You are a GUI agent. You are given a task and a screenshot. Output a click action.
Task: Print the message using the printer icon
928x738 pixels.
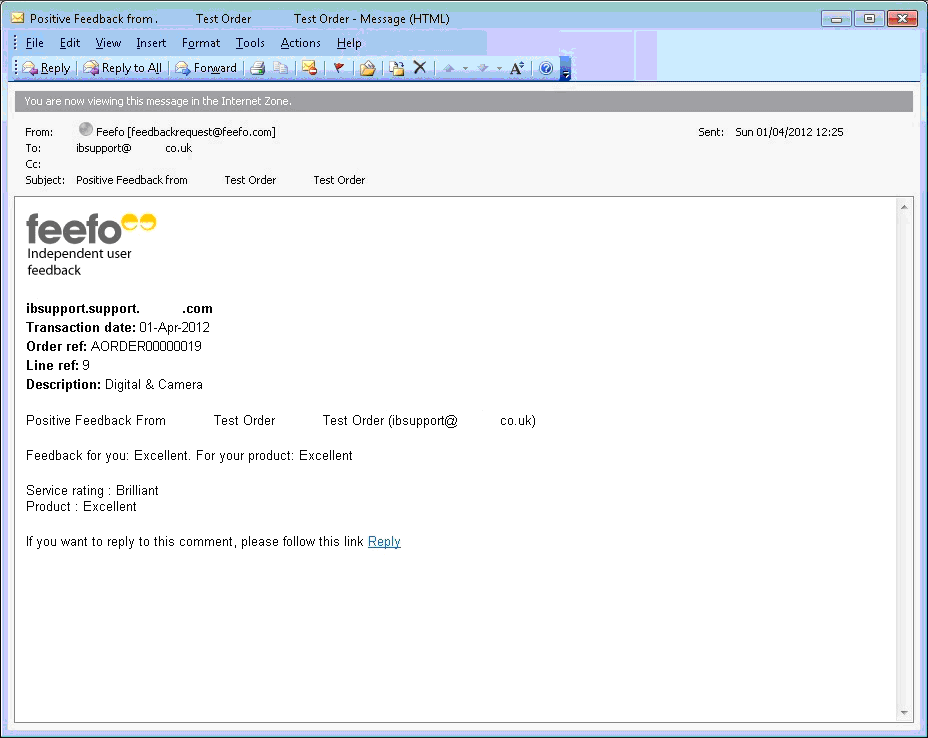coord(257,68)
